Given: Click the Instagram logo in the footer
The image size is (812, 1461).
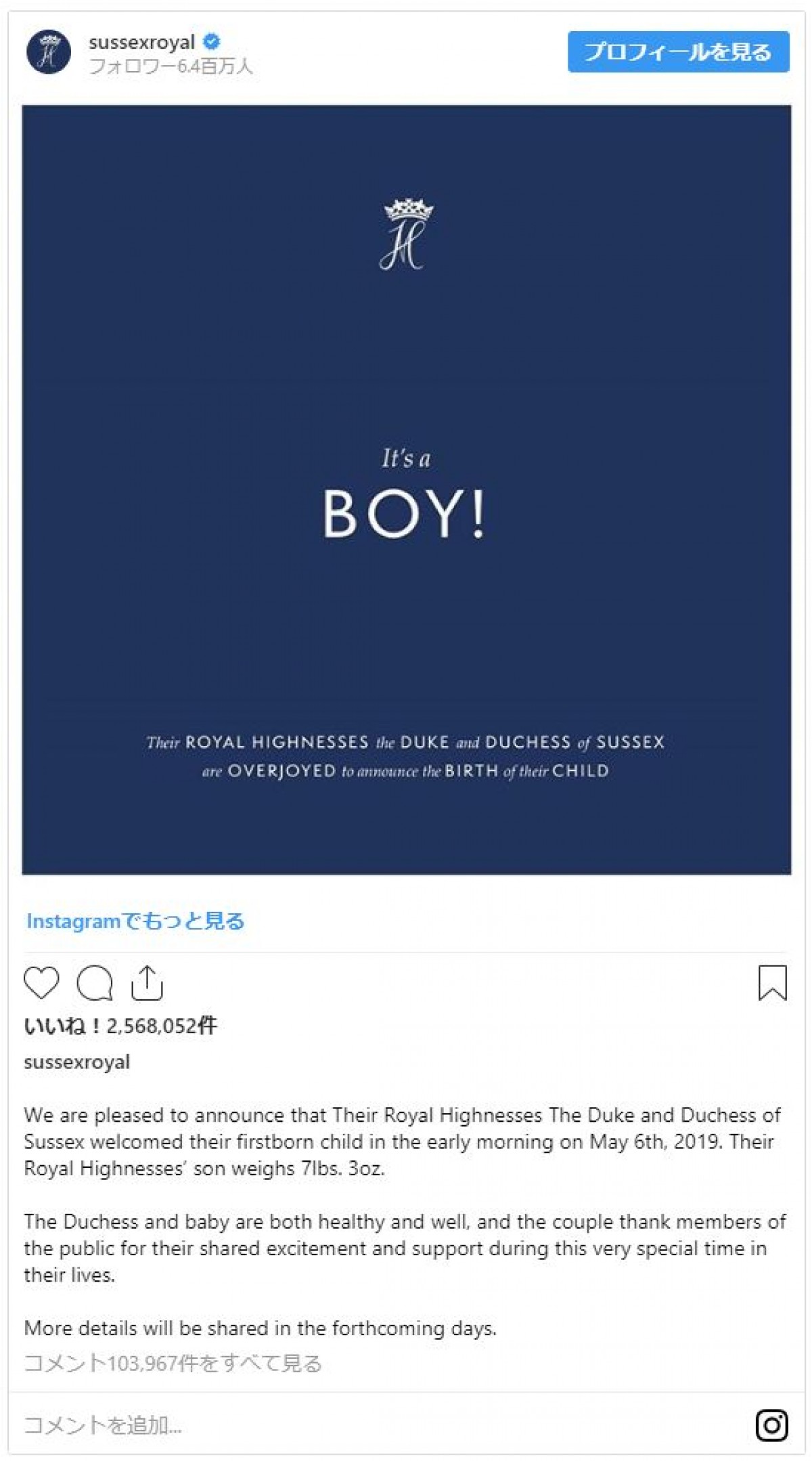Looking at the screenshot, I should point(771,1424).
